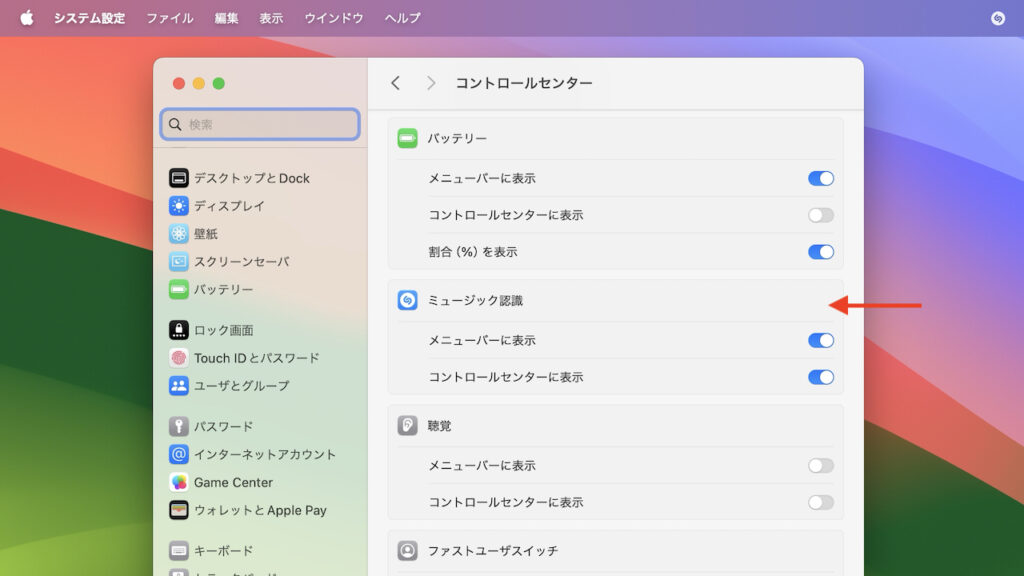
Task: Open Wallet and Apple Pay icon
Action: pyautogui.click(x=179, y=510)
